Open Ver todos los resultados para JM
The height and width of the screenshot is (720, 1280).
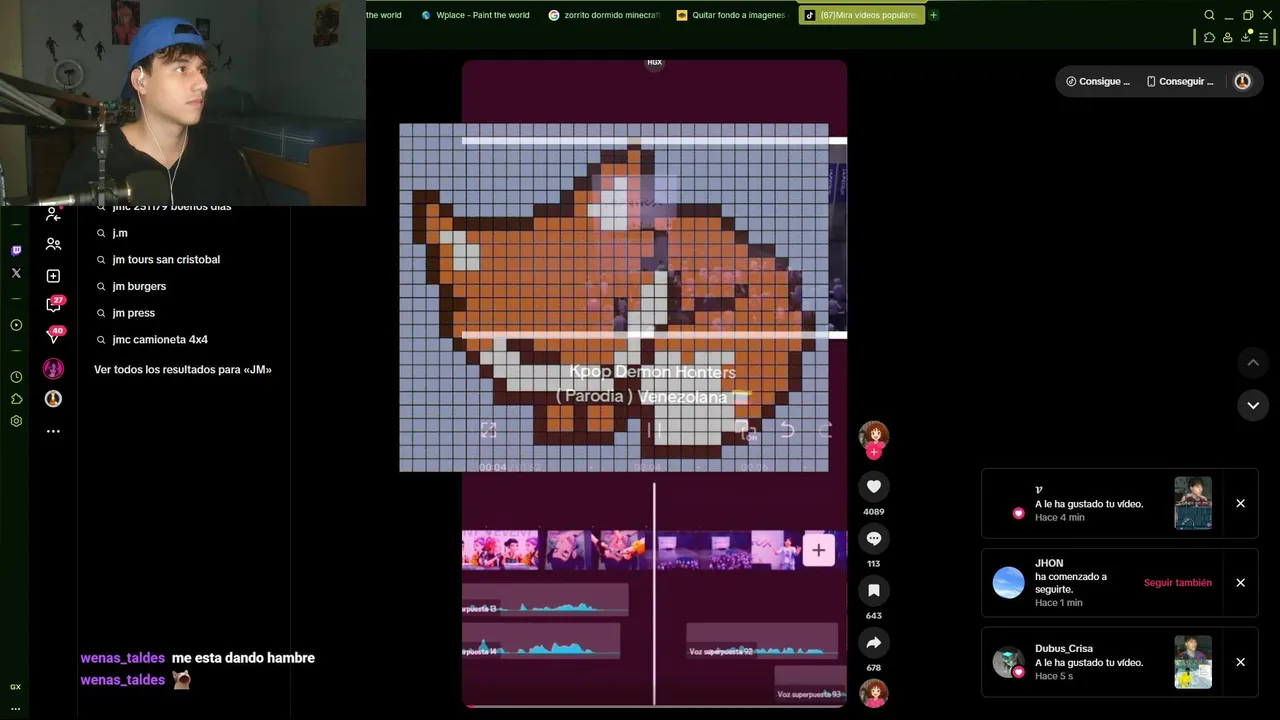183,370
